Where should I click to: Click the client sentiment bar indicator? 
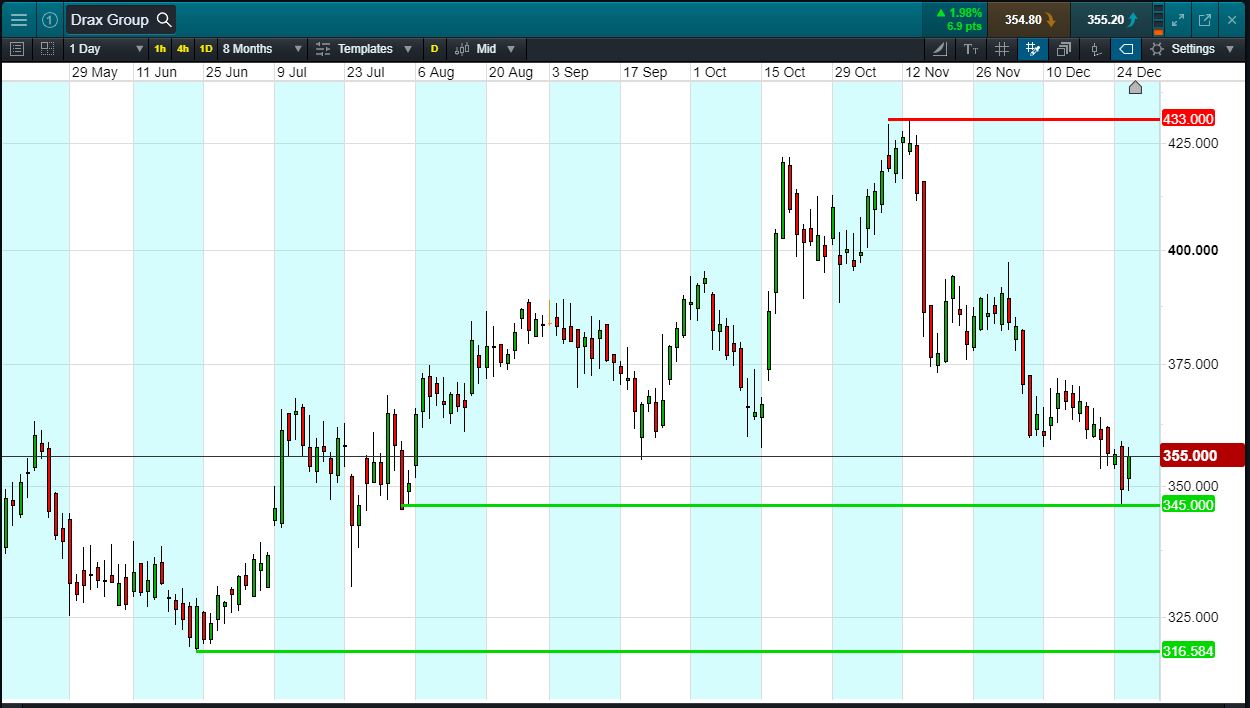pyautogui.click(x=1159, y=19)
